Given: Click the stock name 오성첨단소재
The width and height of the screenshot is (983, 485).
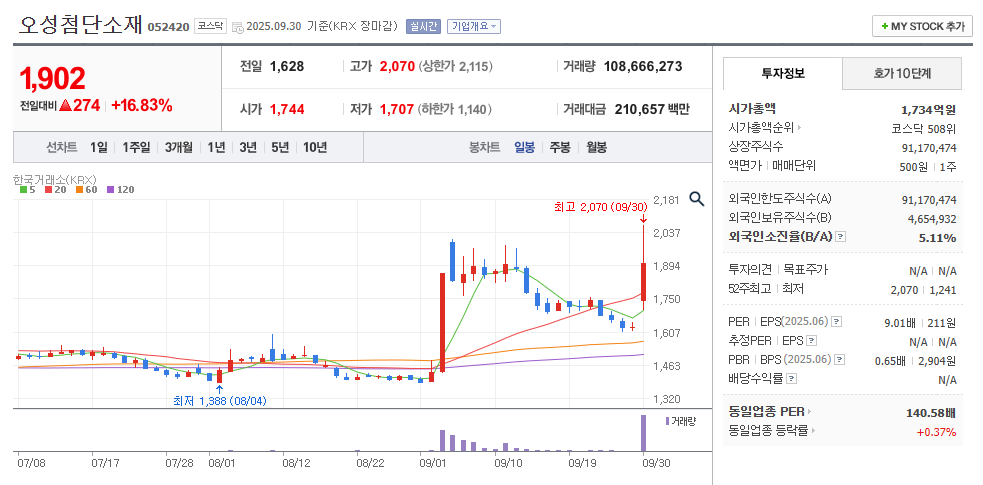Looking at the screenshot, I should pos(81,24).
